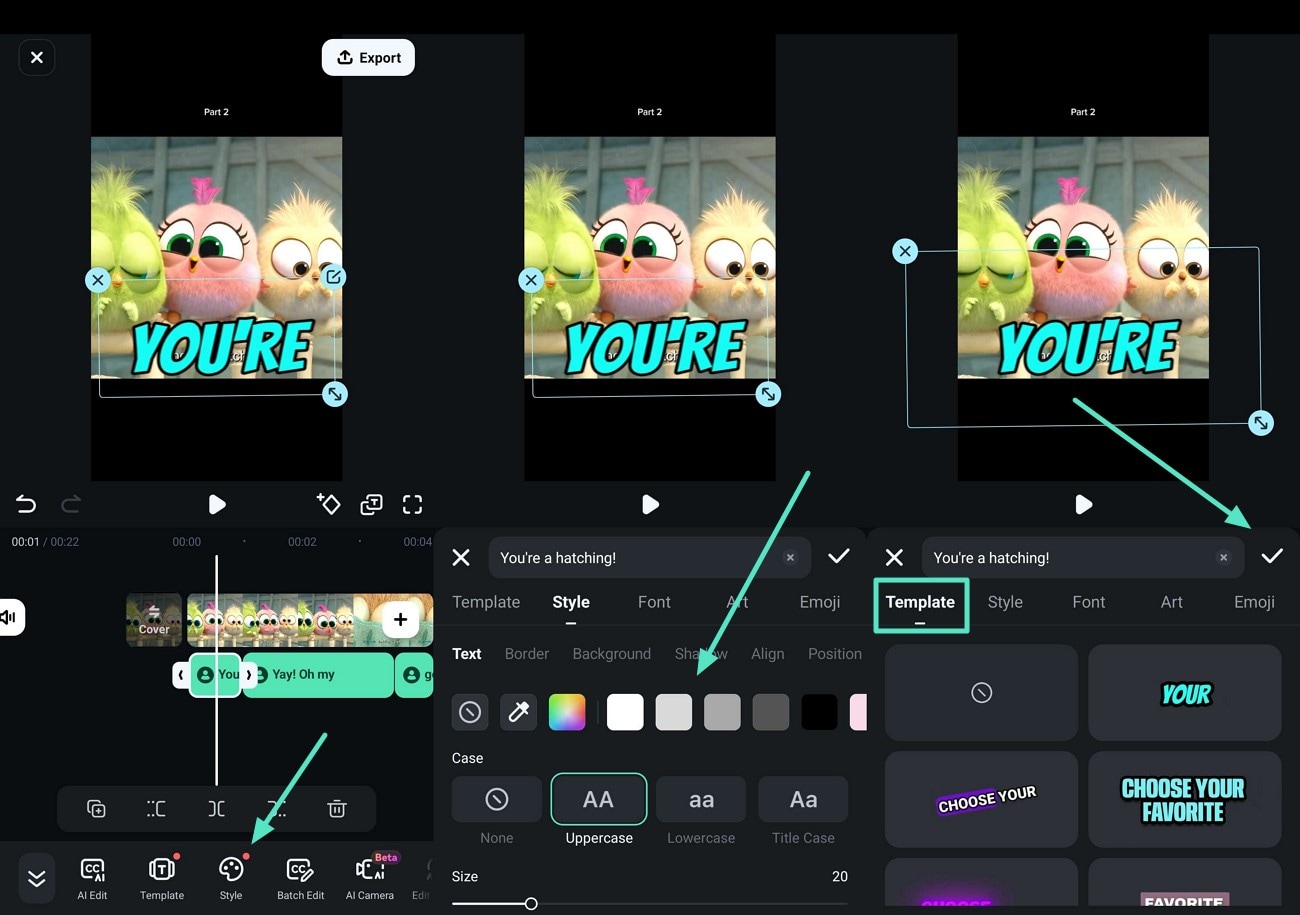Remove the text box in the left preview
The width and height of the screenshot is (1300, 915).
click(x=97, y=280)
